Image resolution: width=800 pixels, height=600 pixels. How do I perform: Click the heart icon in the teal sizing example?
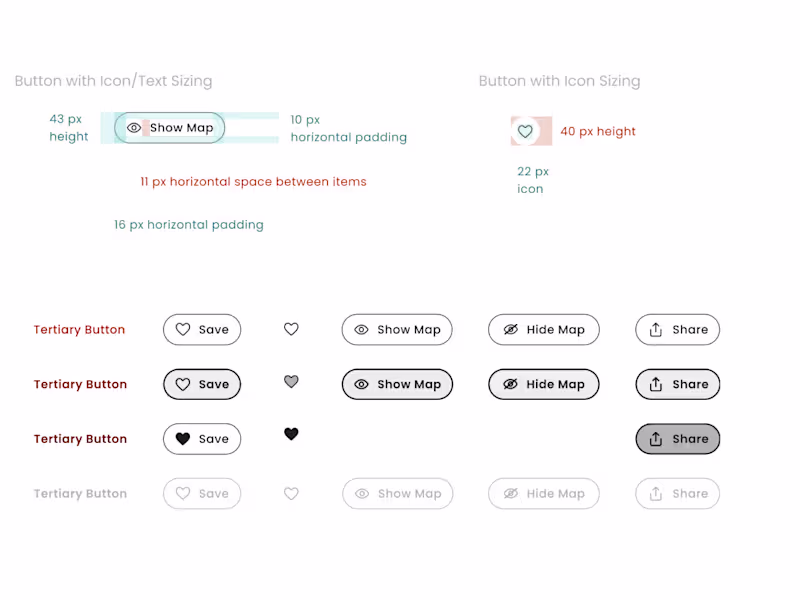point(525,131)
